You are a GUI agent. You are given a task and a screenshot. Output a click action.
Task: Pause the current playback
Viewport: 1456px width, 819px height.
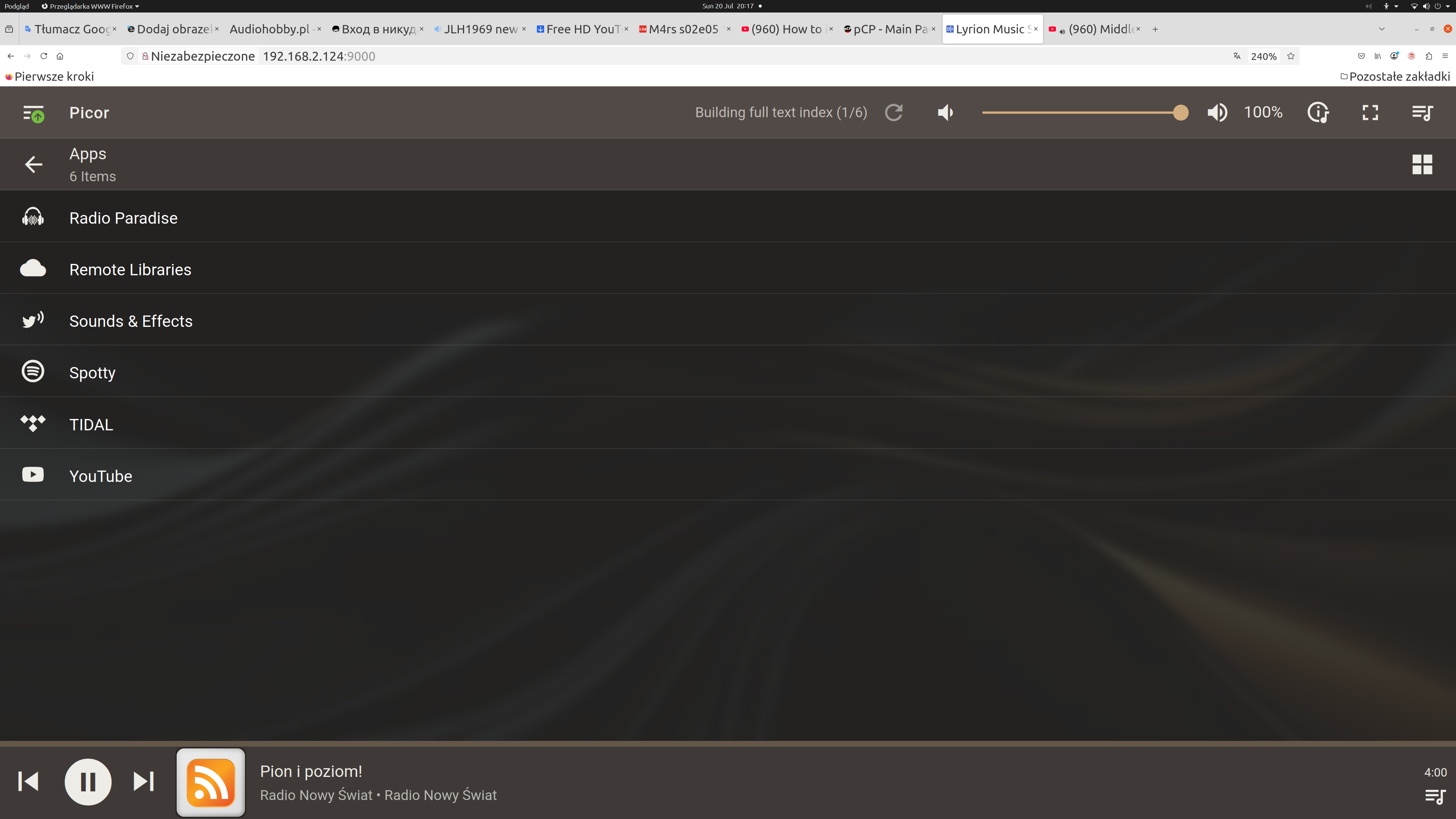click(88, 782)
